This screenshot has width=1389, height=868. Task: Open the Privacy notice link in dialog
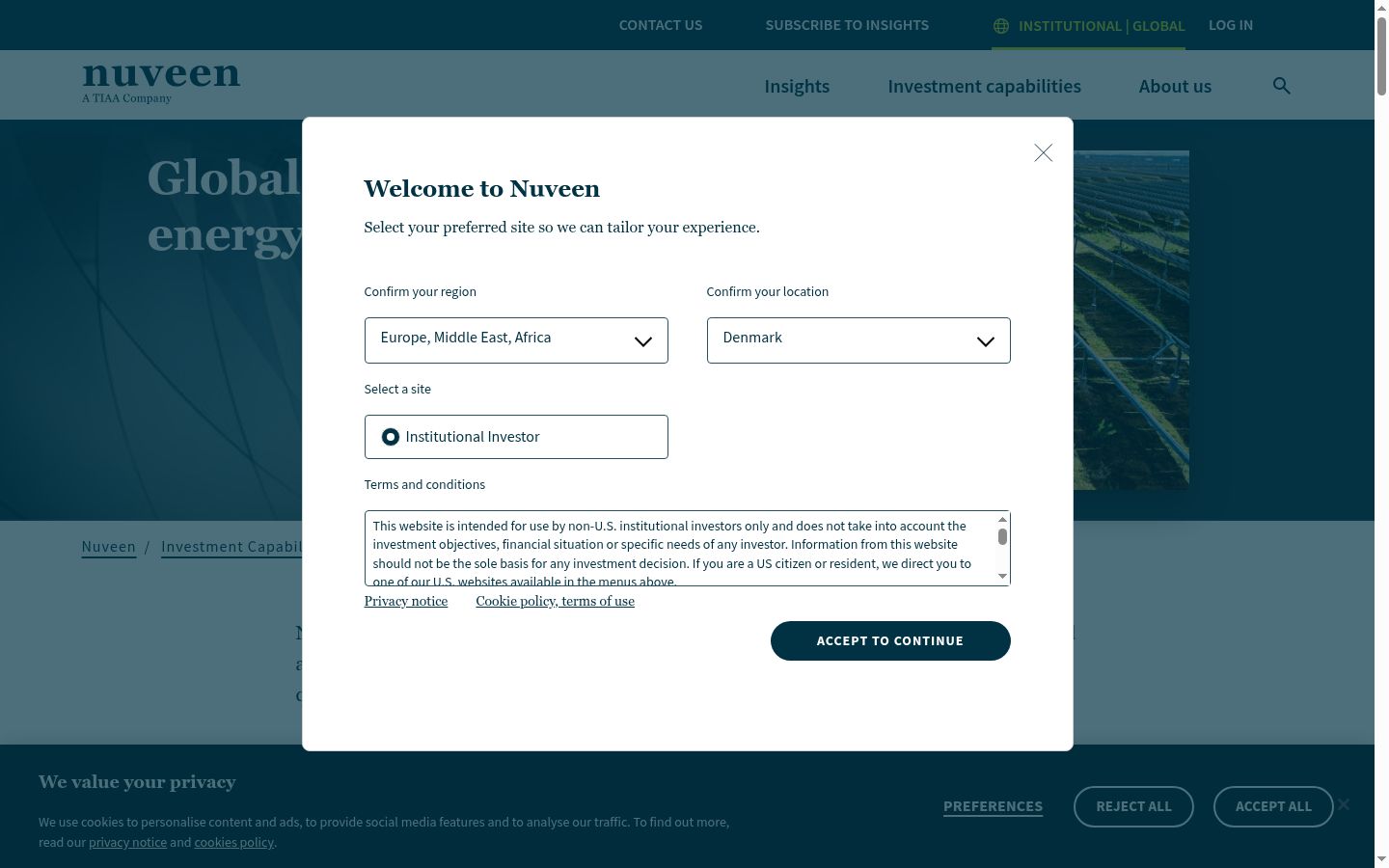click(406, 601)
